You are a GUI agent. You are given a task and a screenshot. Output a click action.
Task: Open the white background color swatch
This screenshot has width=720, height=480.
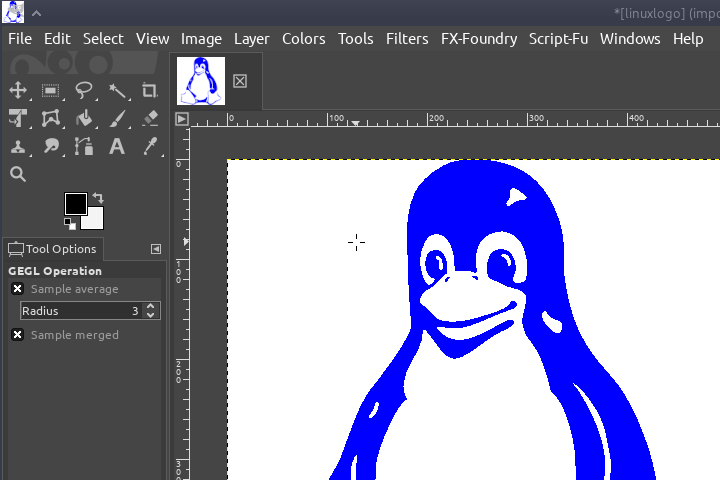96,221
